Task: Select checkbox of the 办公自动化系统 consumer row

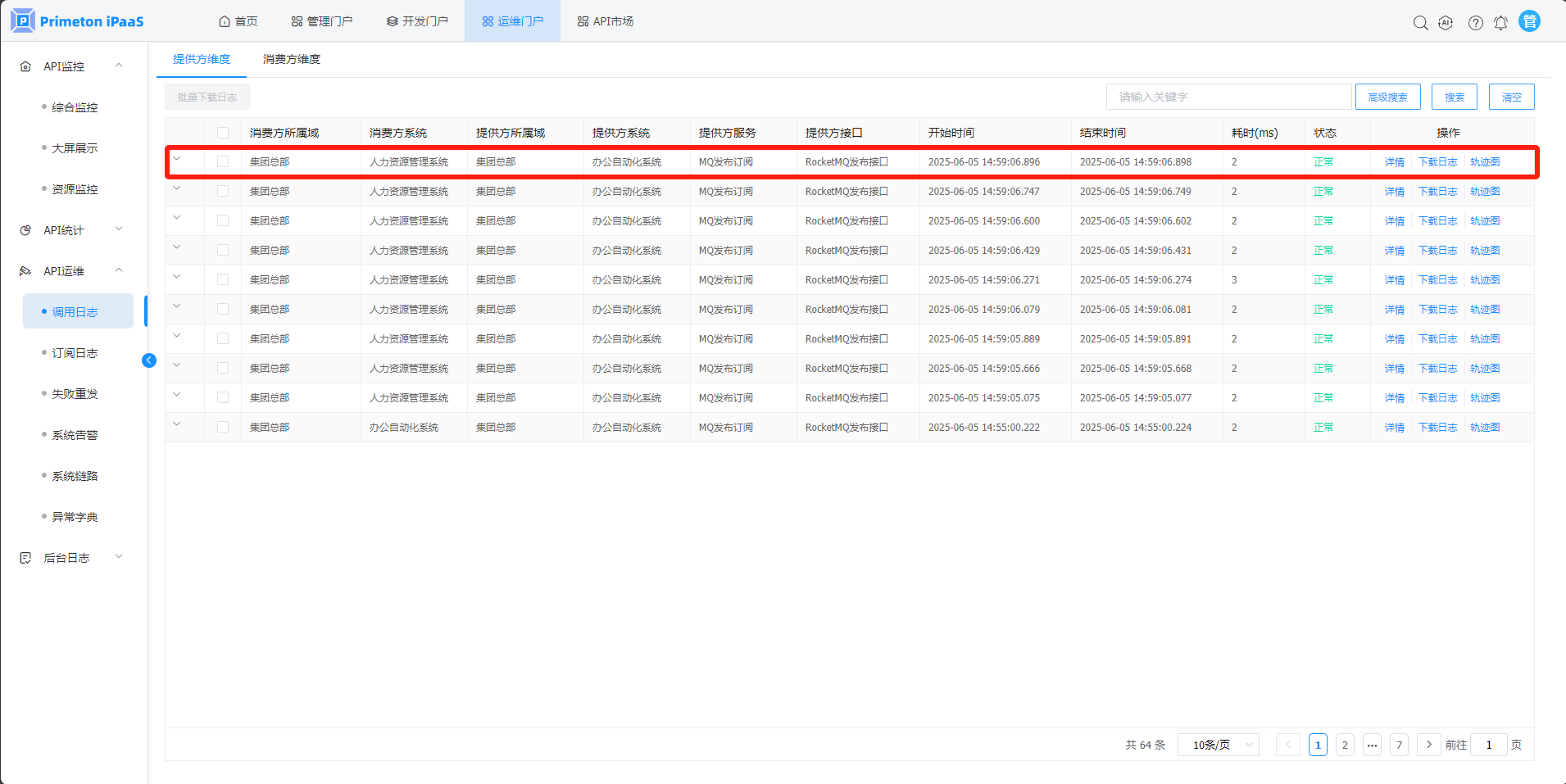Action: tap(223, 428)
